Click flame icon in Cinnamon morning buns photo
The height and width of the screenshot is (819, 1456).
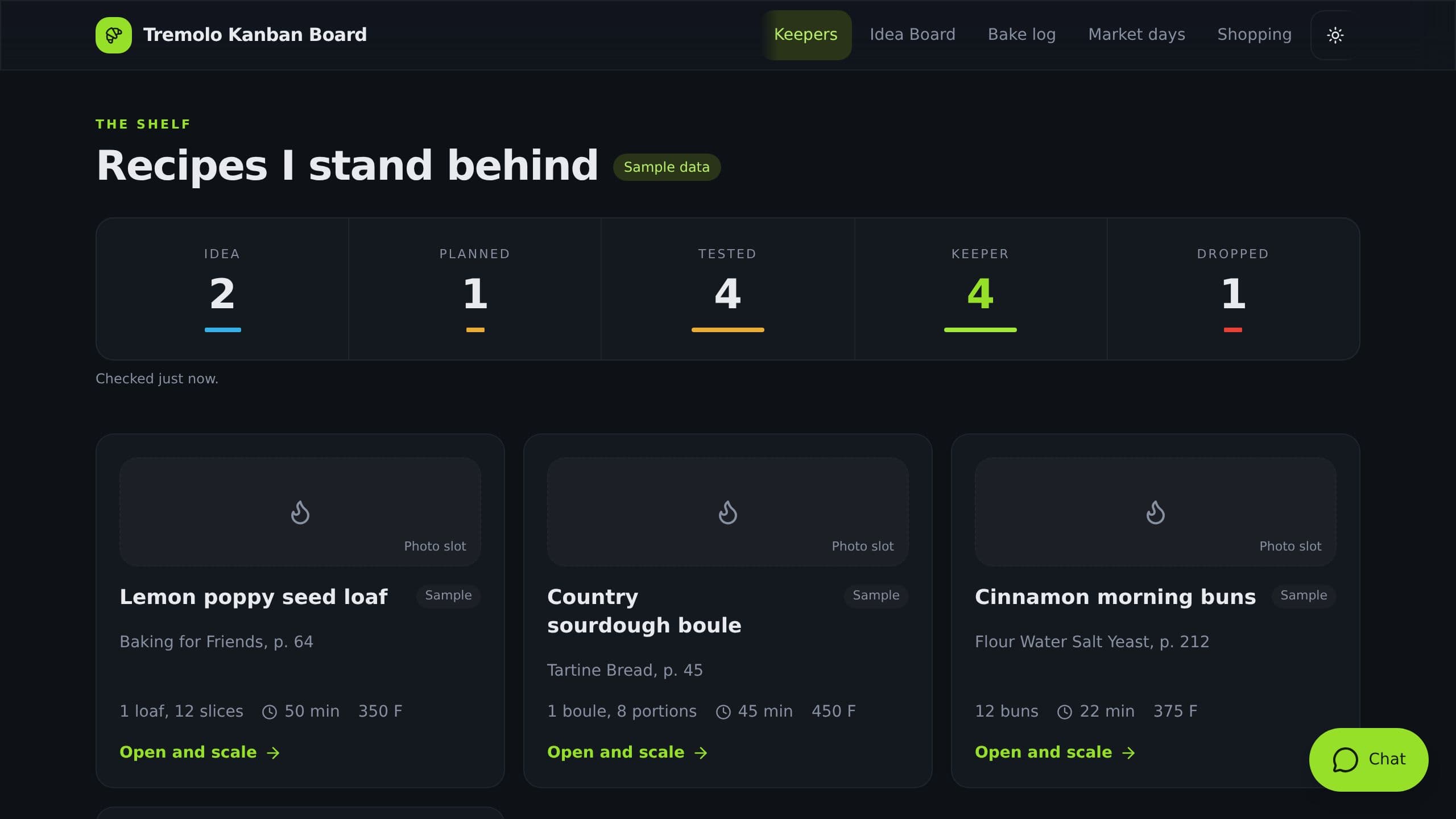click(x=1155, y=512)
